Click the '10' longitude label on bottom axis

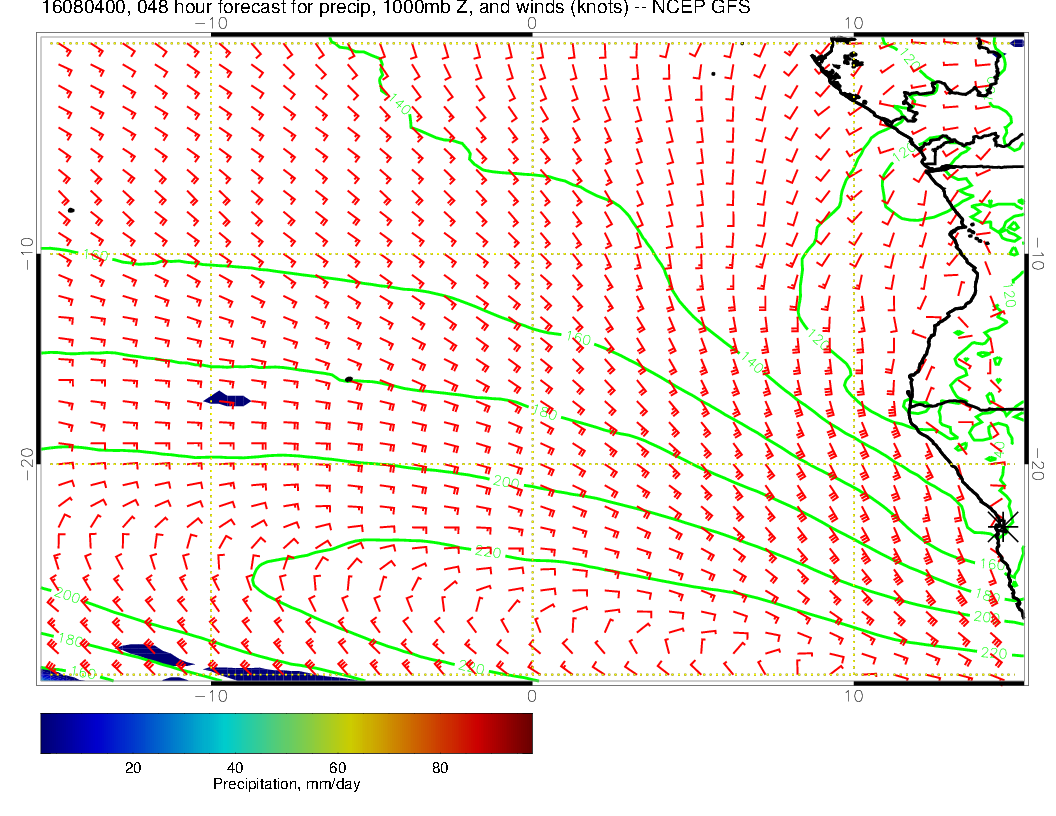click(x=853, y=696)
